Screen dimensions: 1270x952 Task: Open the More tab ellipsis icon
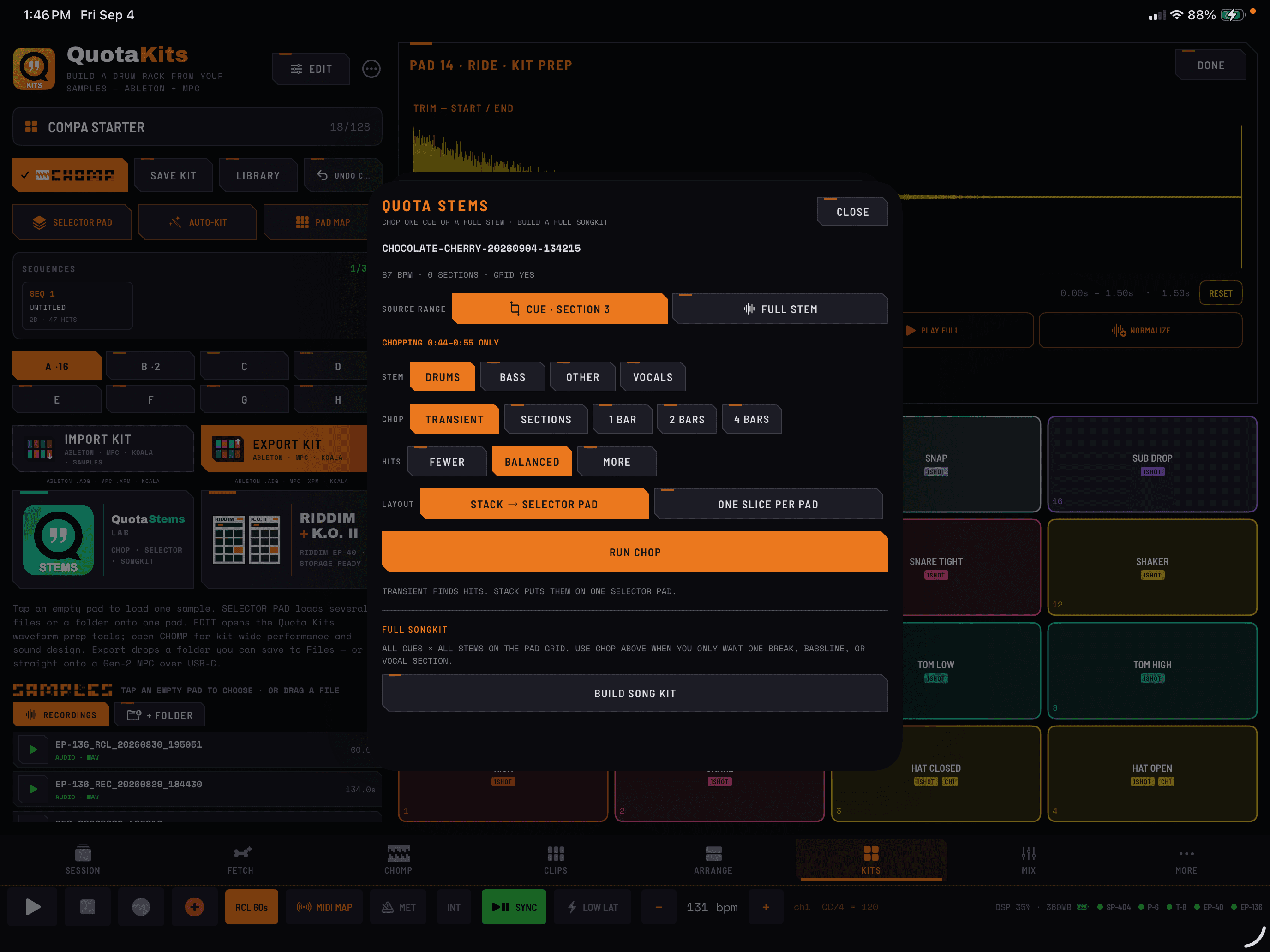[x=1186, y=853]
